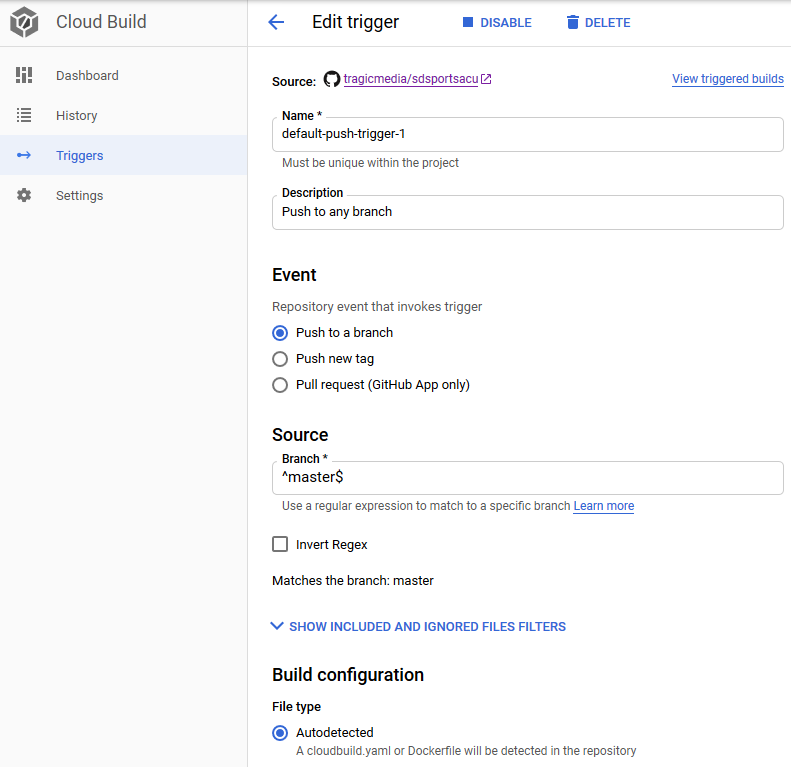Click the Event section heading
The image size is (791, 767).
tap(294, 275)
